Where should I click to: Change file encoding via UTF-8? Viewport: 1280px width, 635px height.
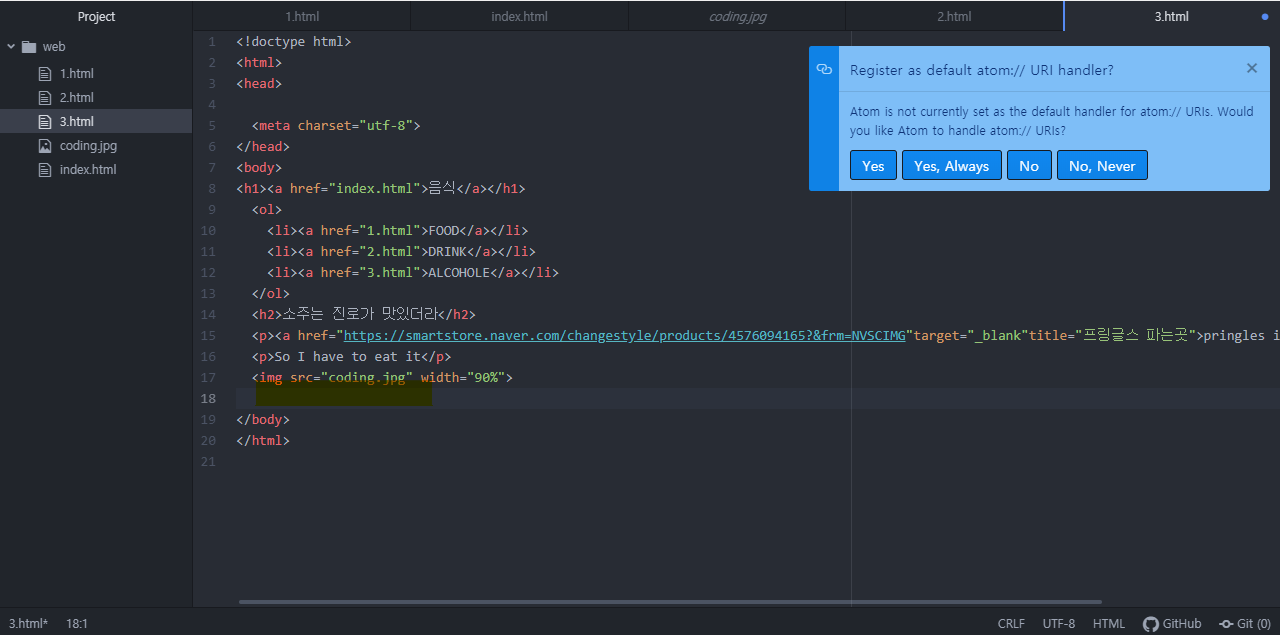click(x=1059, y=624)
